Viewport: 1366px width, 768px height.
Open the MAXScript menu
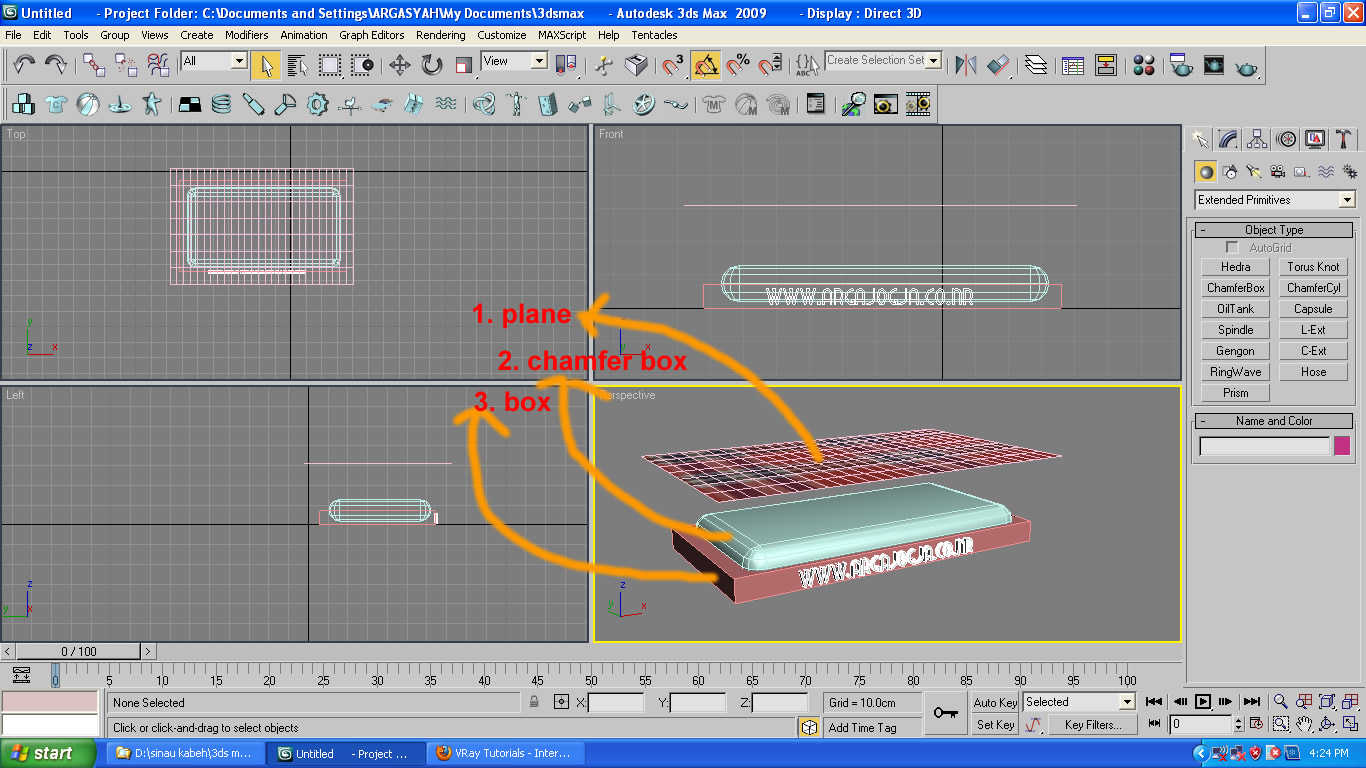point(562,35)
